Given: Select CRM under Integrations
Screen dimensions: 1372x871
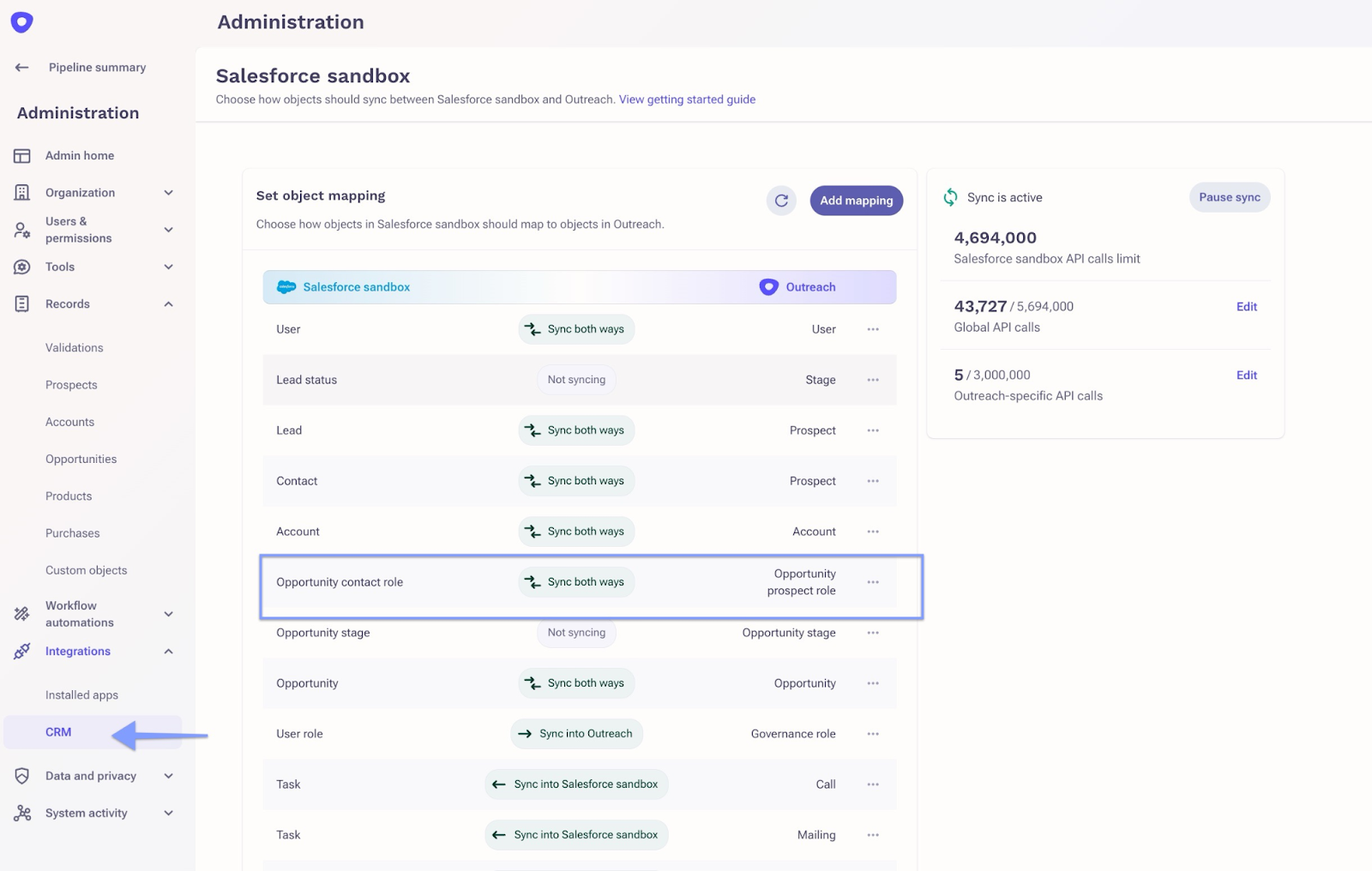Looking at the screenshot, I should click(93, 732).
